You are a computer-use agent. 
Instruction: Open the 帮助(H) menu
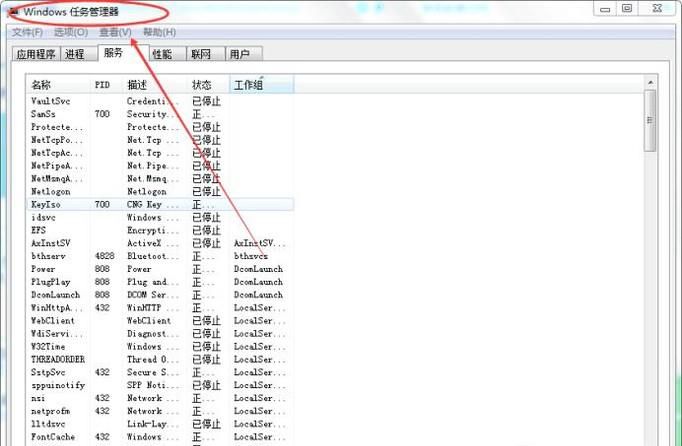(159, 32)
